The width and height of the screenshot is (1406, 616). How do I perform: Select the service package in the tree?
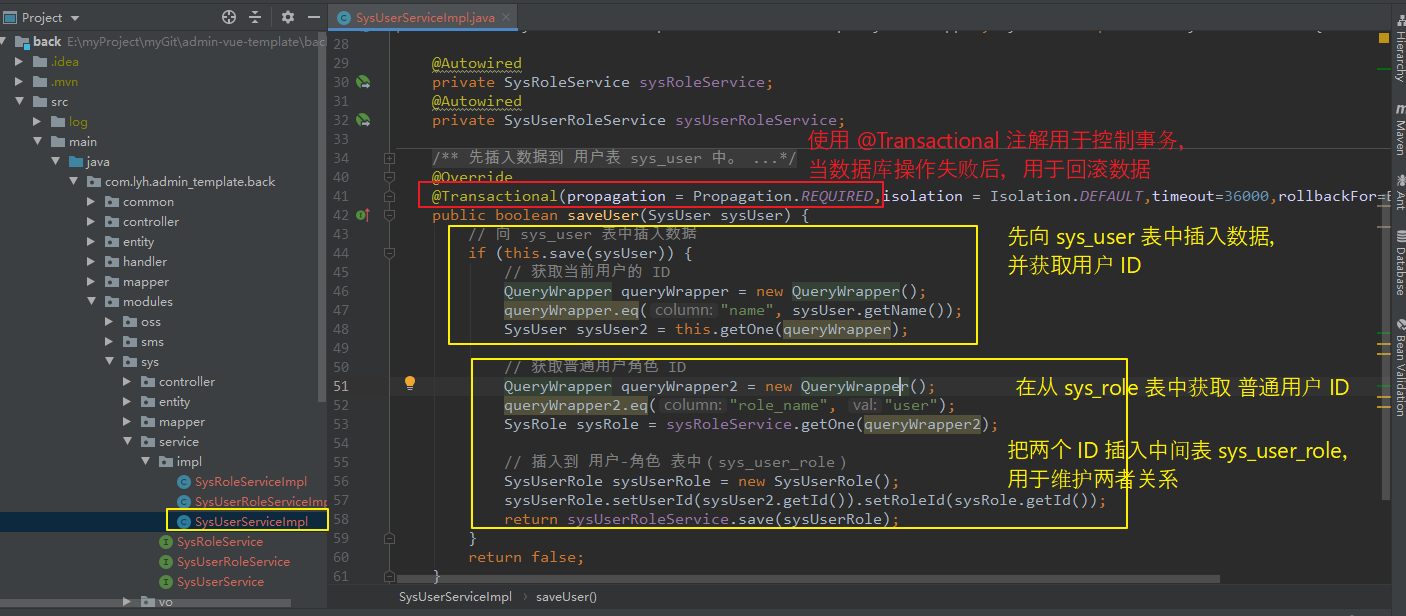[178, 442]
